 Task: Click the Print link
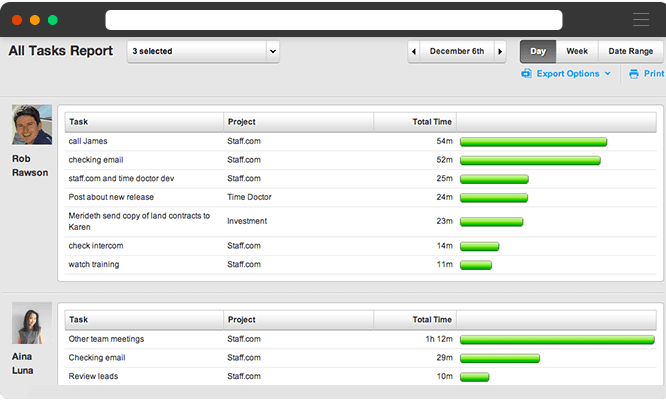(654, 73)
